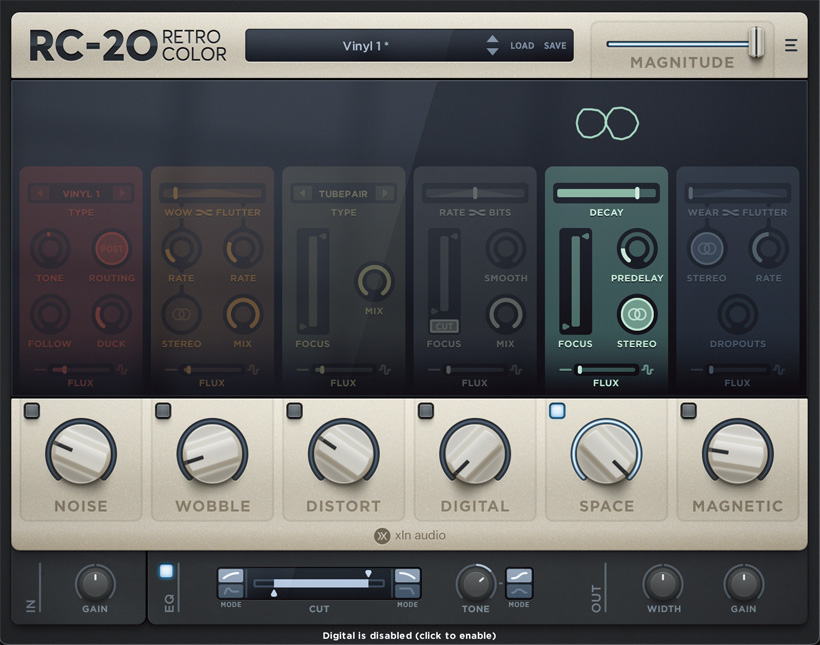This screenshot has height=645, width=820.
Task: Click the Wear/Flutter balance slider in Magnetic
Action: 737,193
